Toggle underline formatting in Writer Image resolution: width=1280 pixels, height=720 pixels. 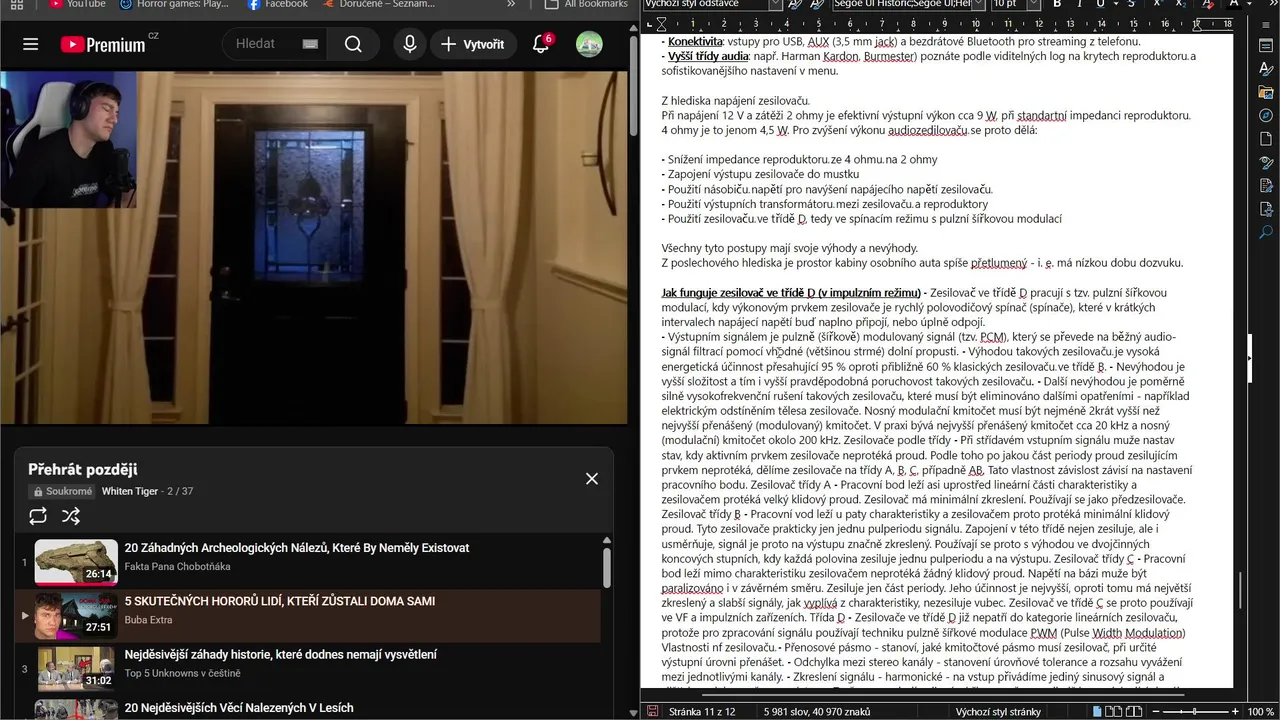pos(1101,4)
